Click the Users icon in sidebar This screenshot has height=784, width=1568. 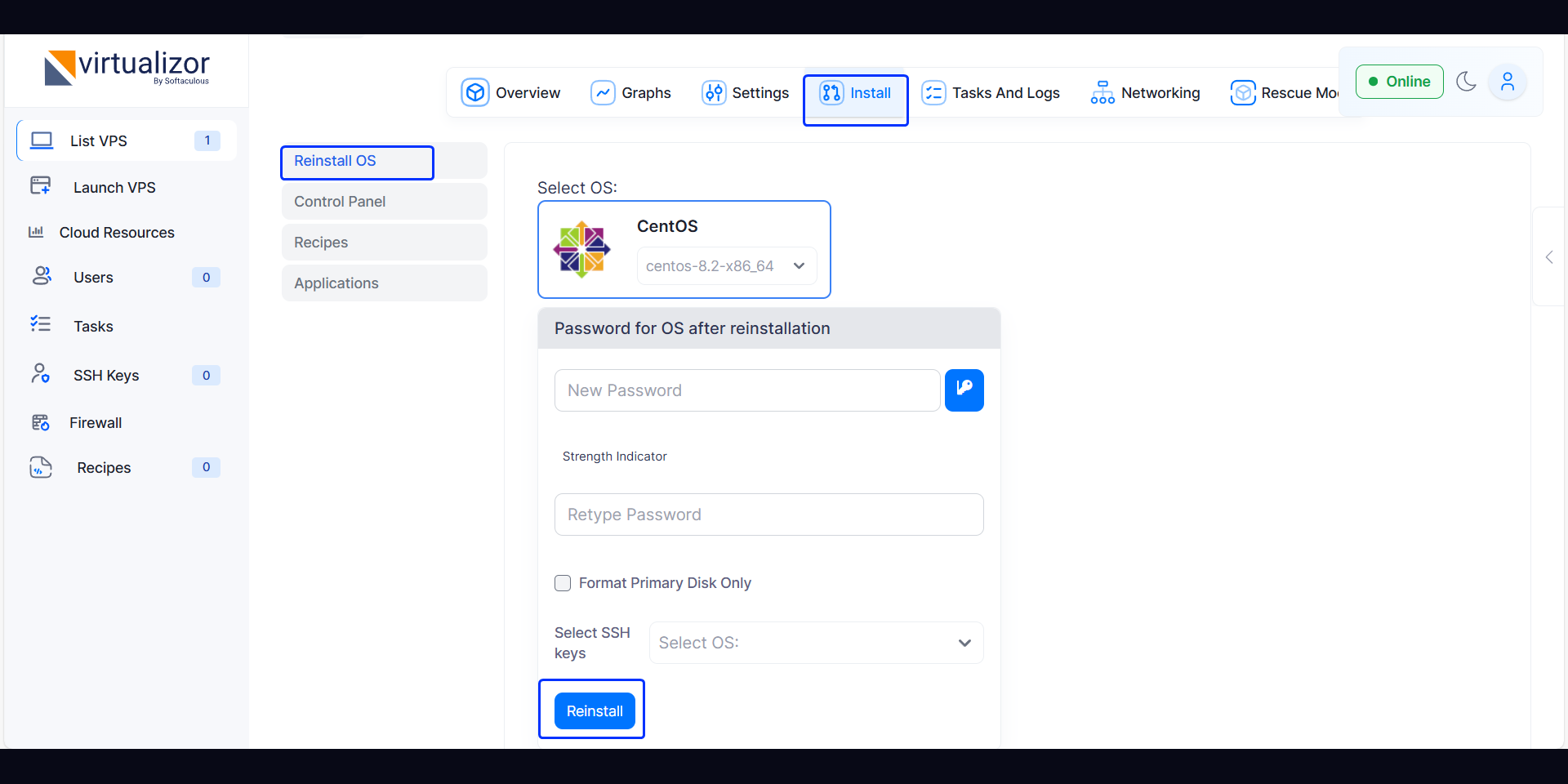coord(42,276)
